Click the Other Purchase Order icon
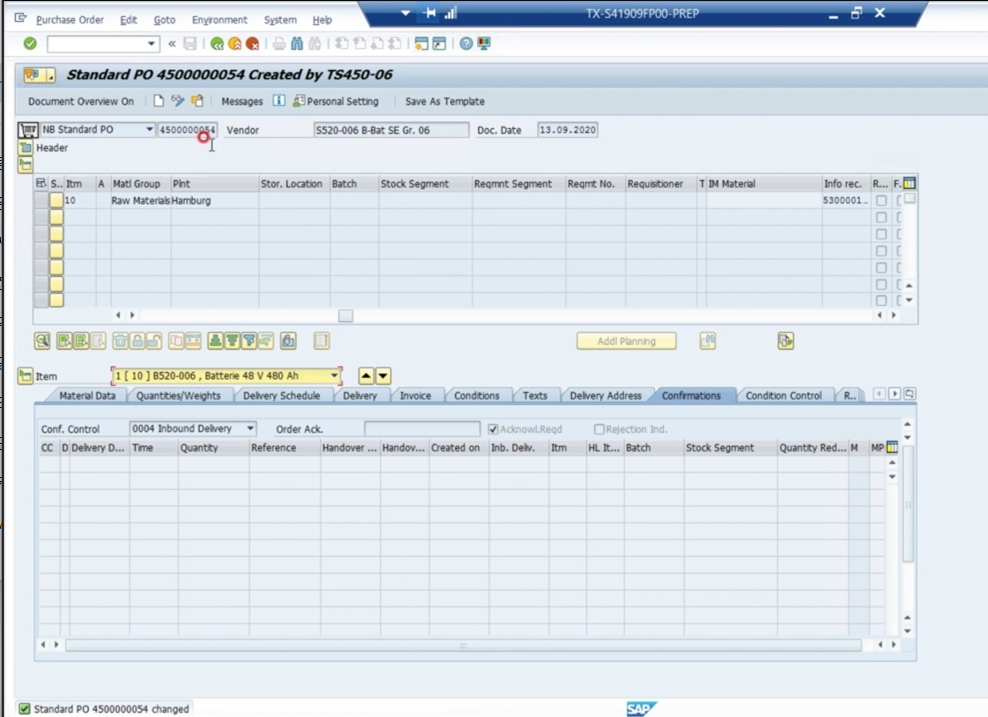The height and width of the screenshot is (717, 988). point(197,101)
